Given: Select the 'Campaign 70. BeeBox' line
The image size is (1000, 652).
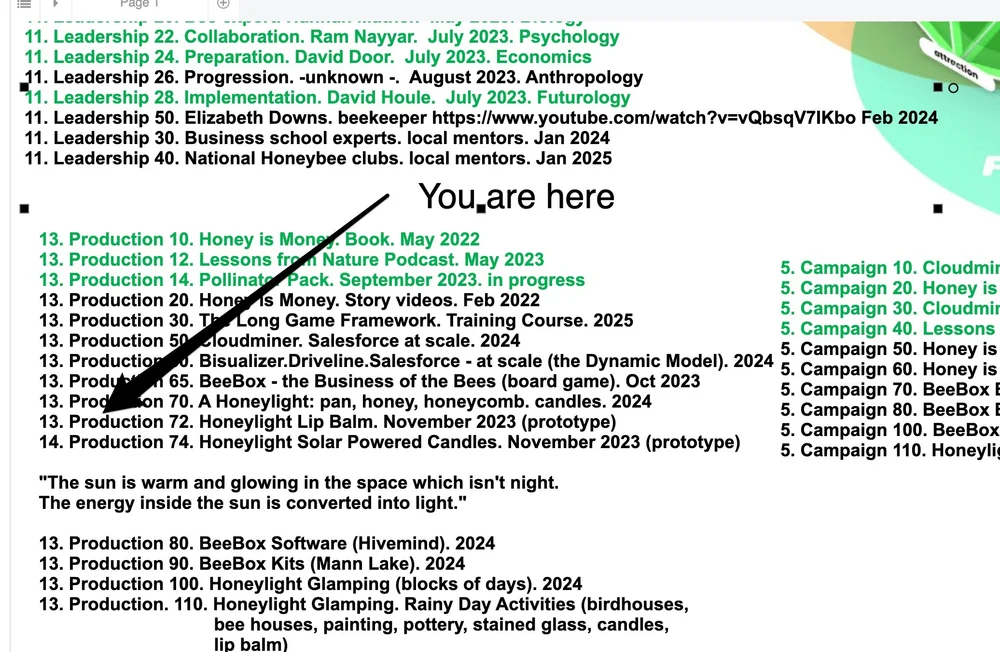Looking at the screenshot, I should (x=890, y=390).
